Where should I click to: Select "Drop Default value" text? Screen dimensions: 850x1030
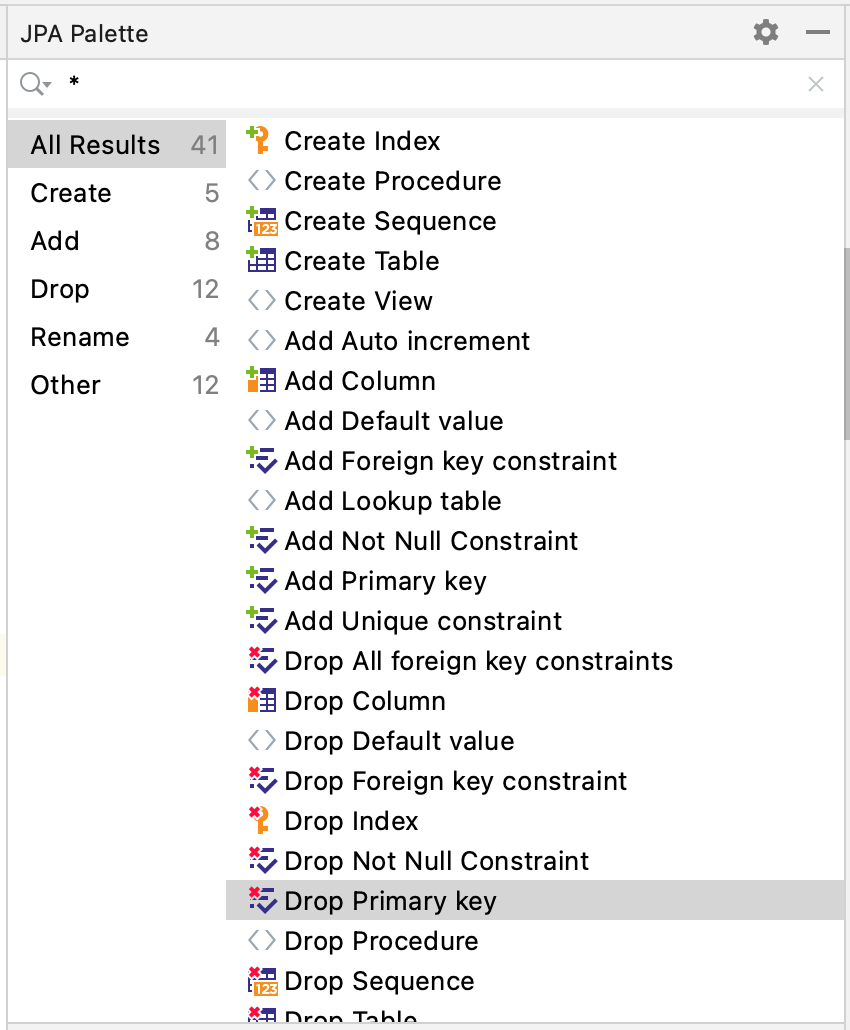tap(399, 742)
